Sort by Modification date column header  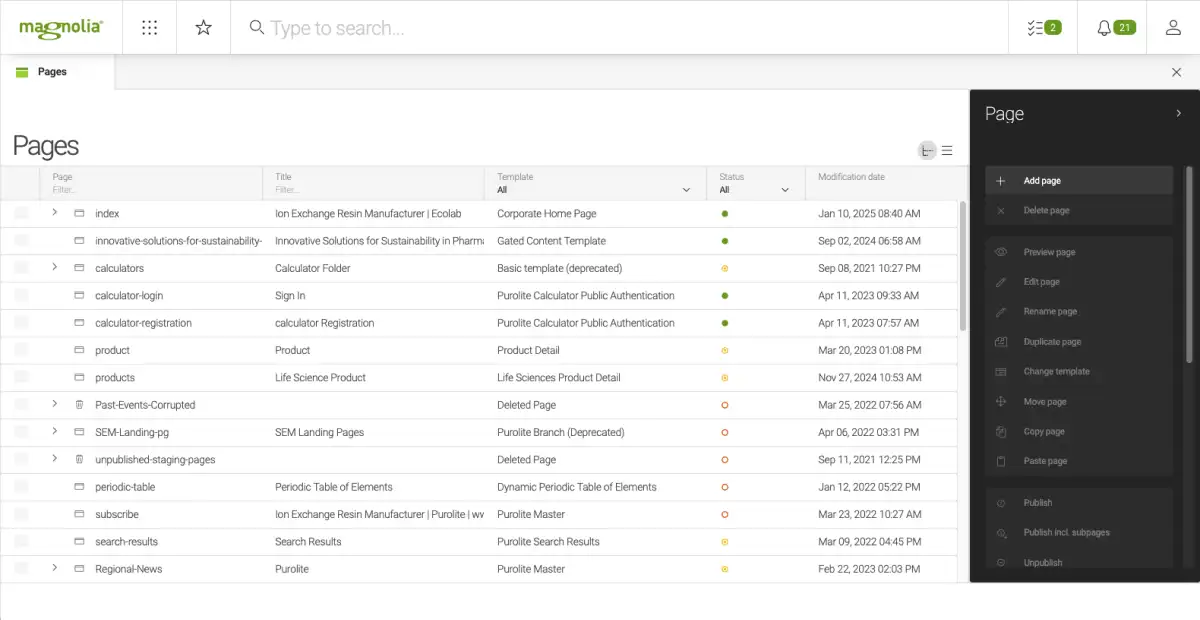point(851,177)
